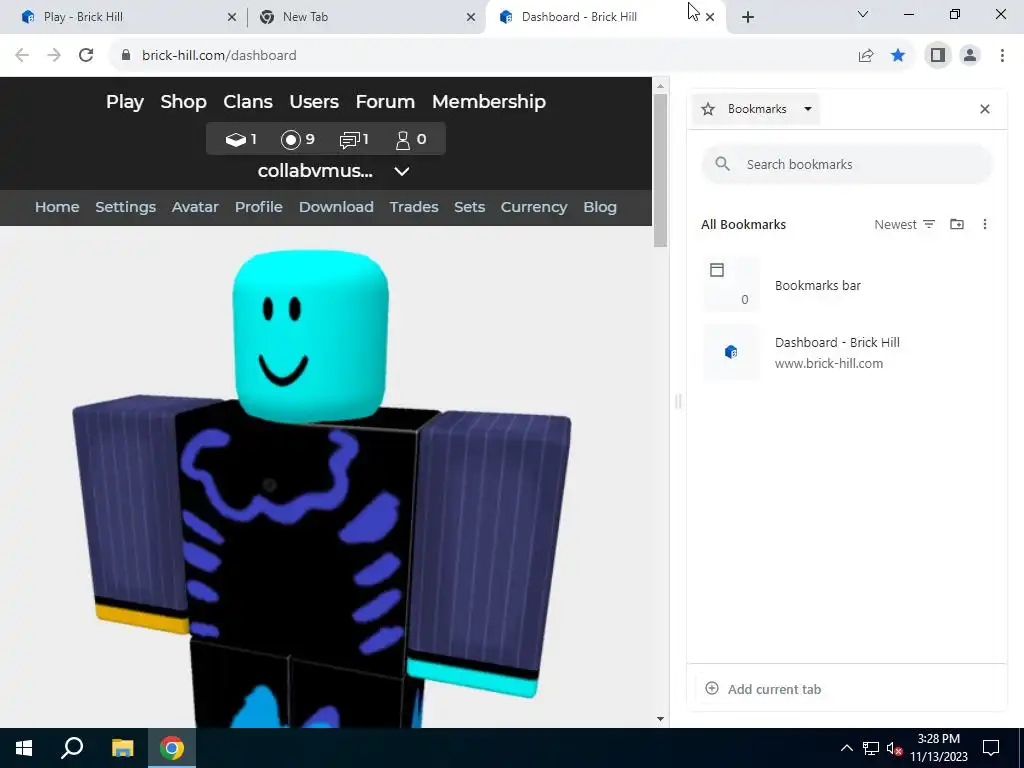The image size is (1024, 768).
Task: Open the All Bookmarks three-dot menu
Action: click(x=985, y=224)
